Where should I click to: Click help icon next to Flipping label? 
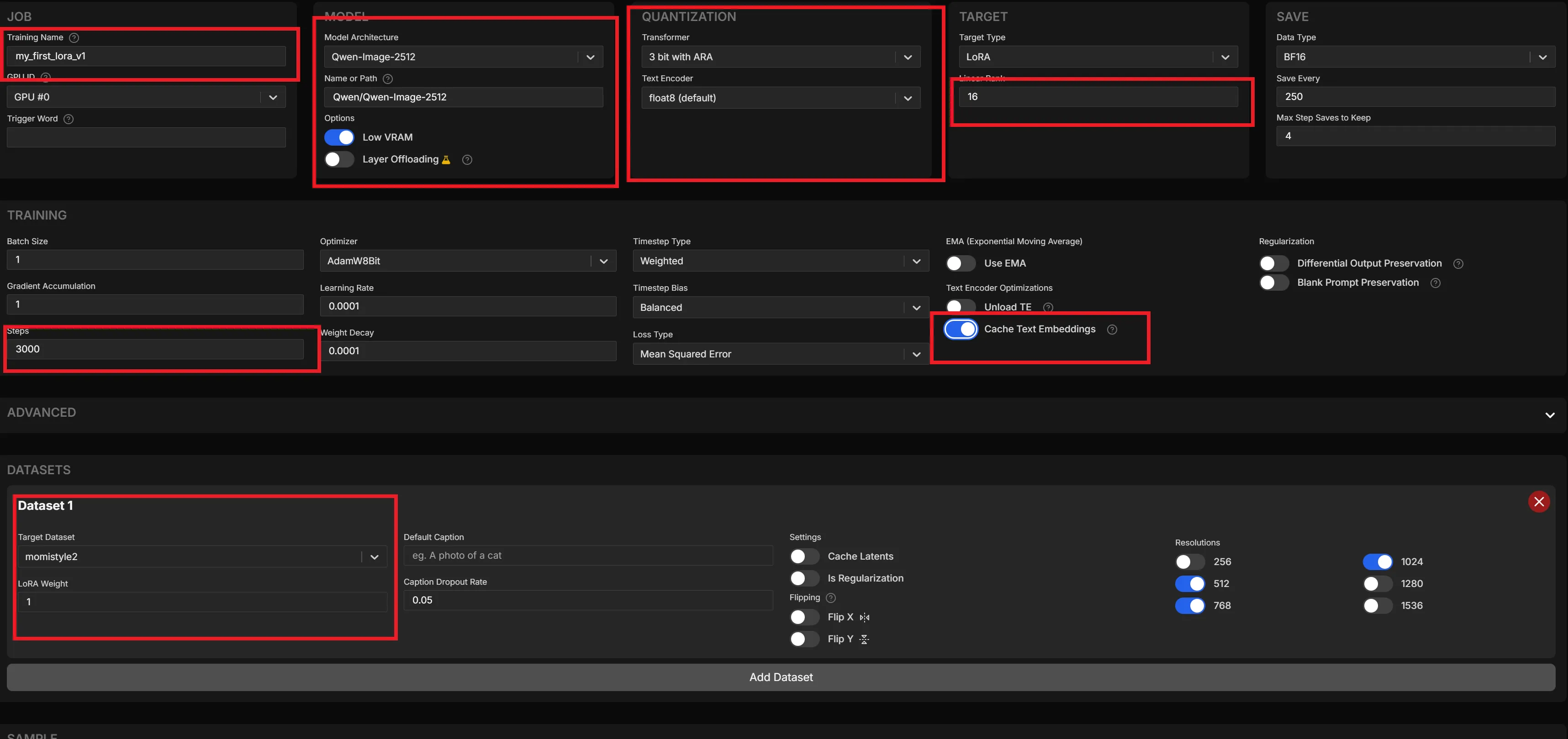pos(831,598)
